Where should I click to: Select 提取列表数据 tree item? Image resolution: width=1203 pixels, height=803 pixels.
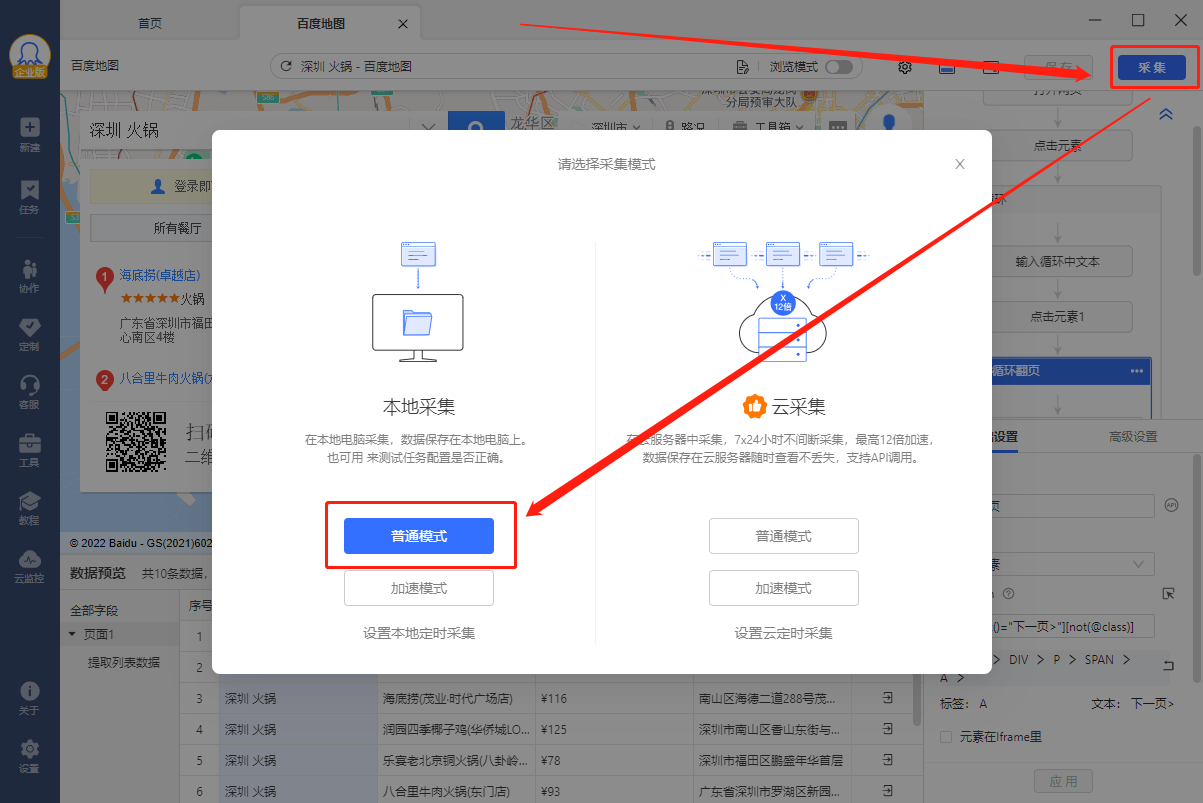tap(124, 662)
